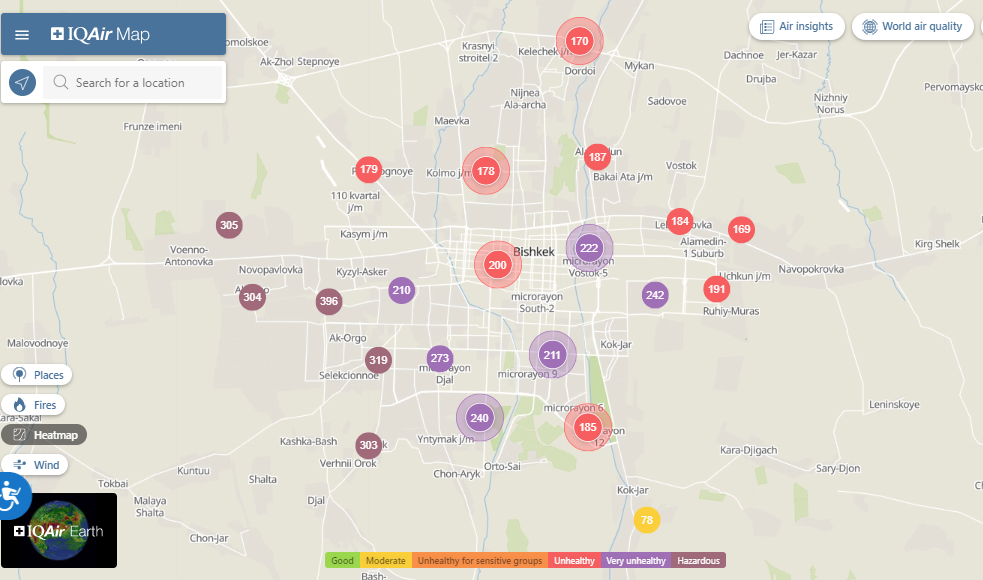Click the Good legend color swatch
The width and height of the screenshot is (983, 580).
(x=342, y=561)
